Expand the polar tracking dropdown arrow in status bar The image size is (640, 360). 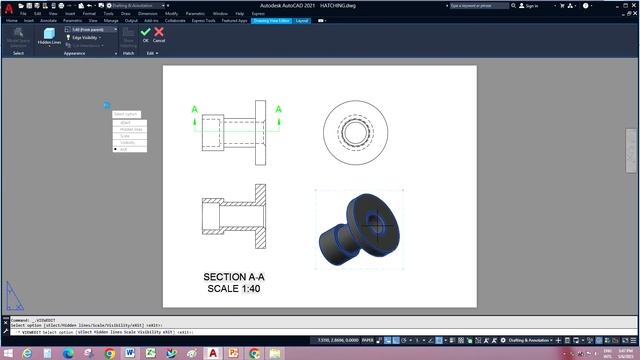point(410,340)
